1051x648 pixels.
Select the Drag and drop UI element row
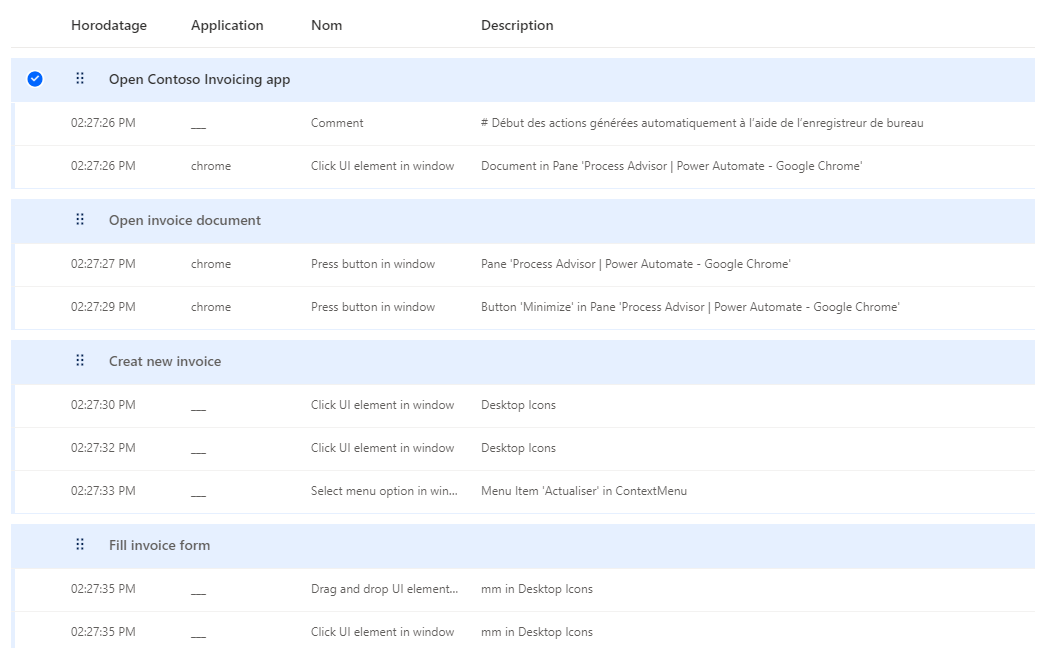pos(384,589)
